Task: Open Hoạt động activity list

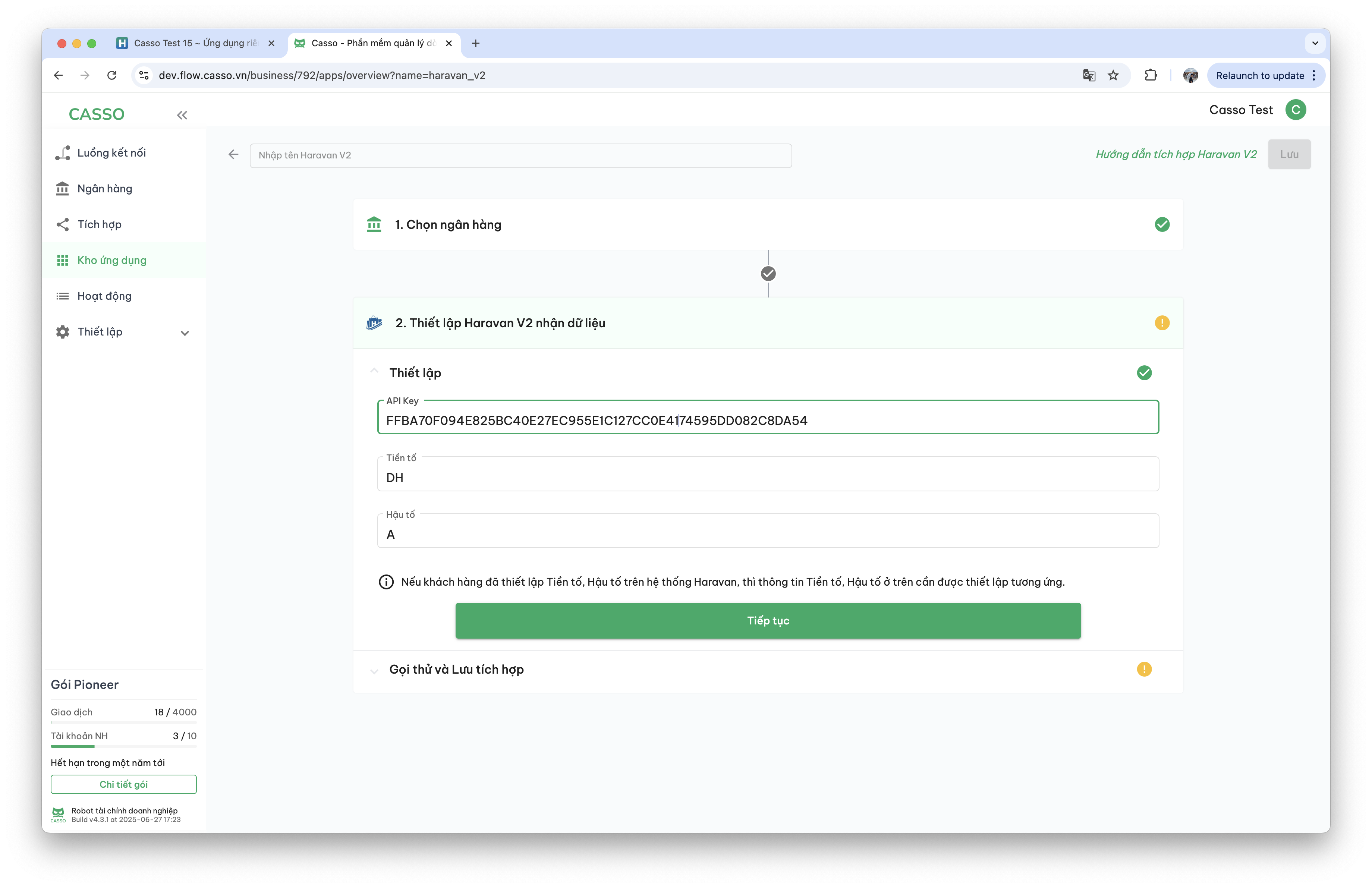Action: pyautogui.click(x=104, y=296)
